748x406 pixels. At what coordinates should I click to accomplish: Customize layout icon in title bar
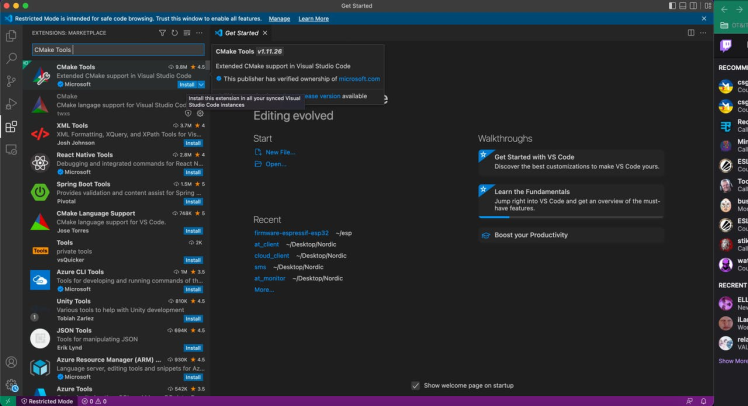(x=708, y=6)
